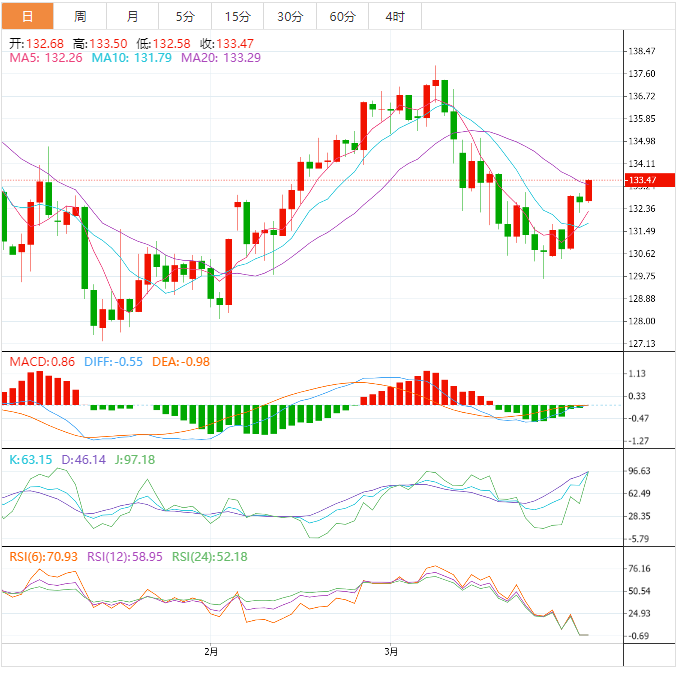Select the 15分 interval tab

click(237, 16)
